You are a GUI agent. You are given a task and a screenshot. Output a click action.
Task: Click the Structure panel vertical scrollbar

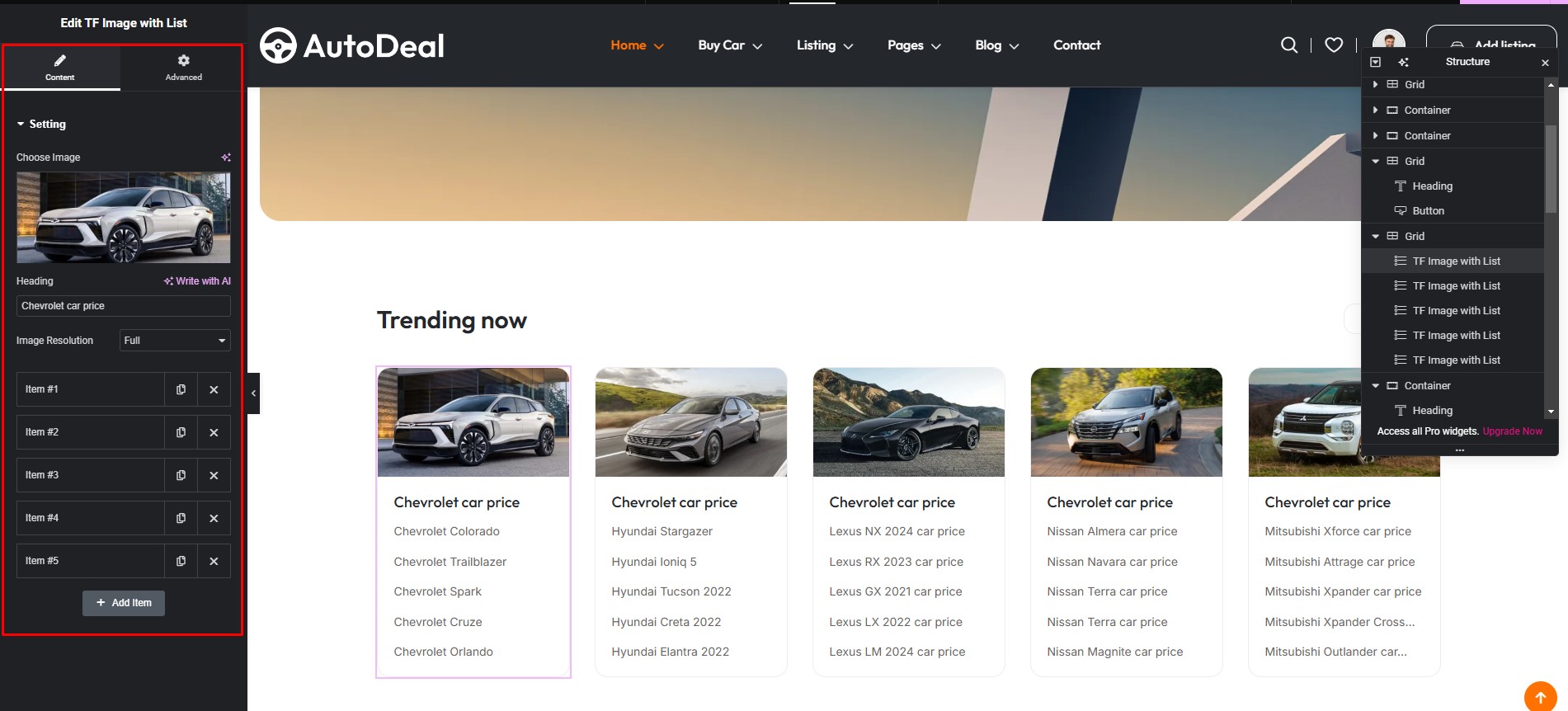(1551, 169)
